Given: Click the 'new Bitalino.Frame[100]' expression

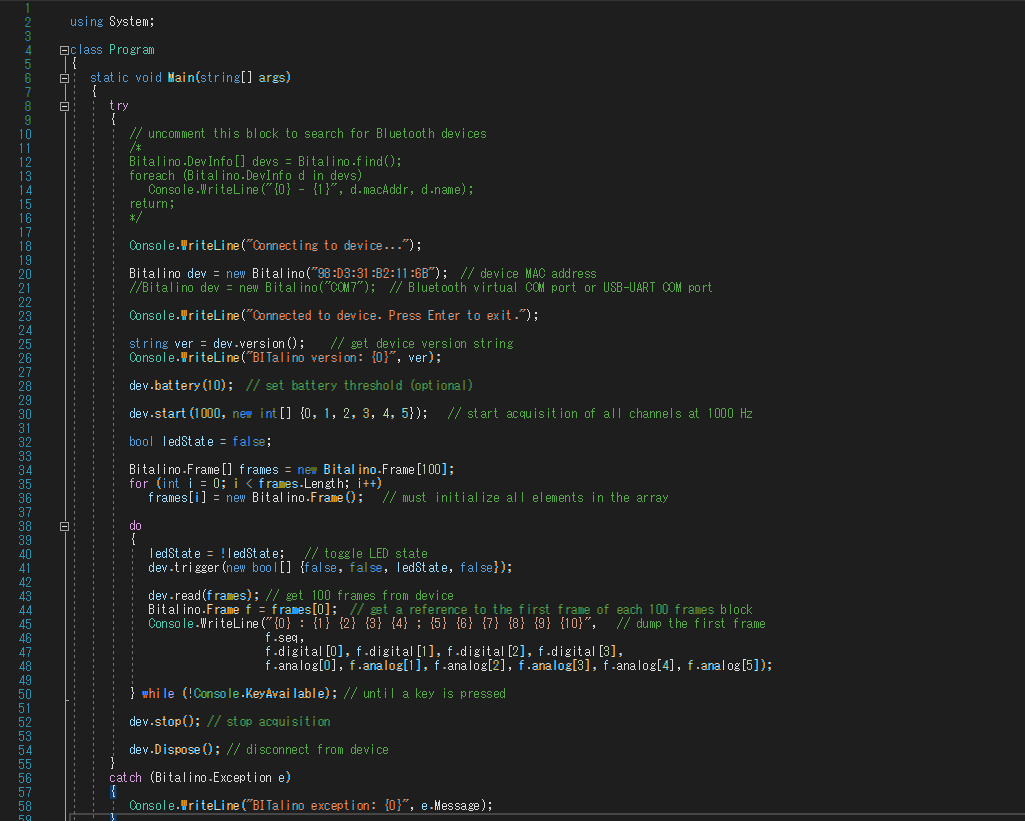Looking at the screenshot, I should click(373, 470).
